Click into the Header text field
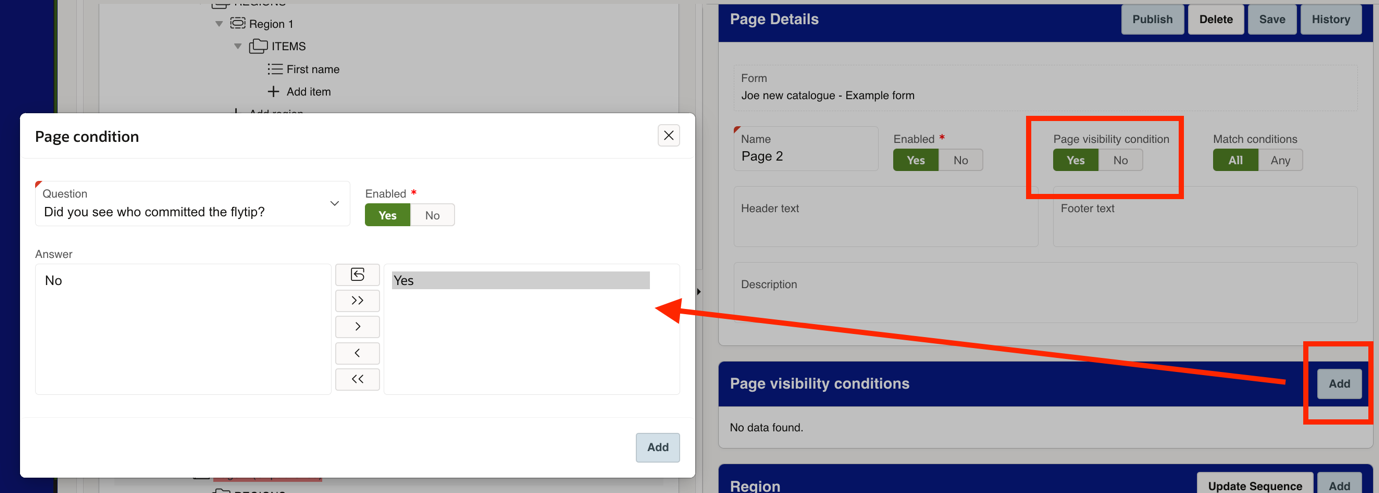This screenshot has height=493, width=1379. tap(886, 216)
